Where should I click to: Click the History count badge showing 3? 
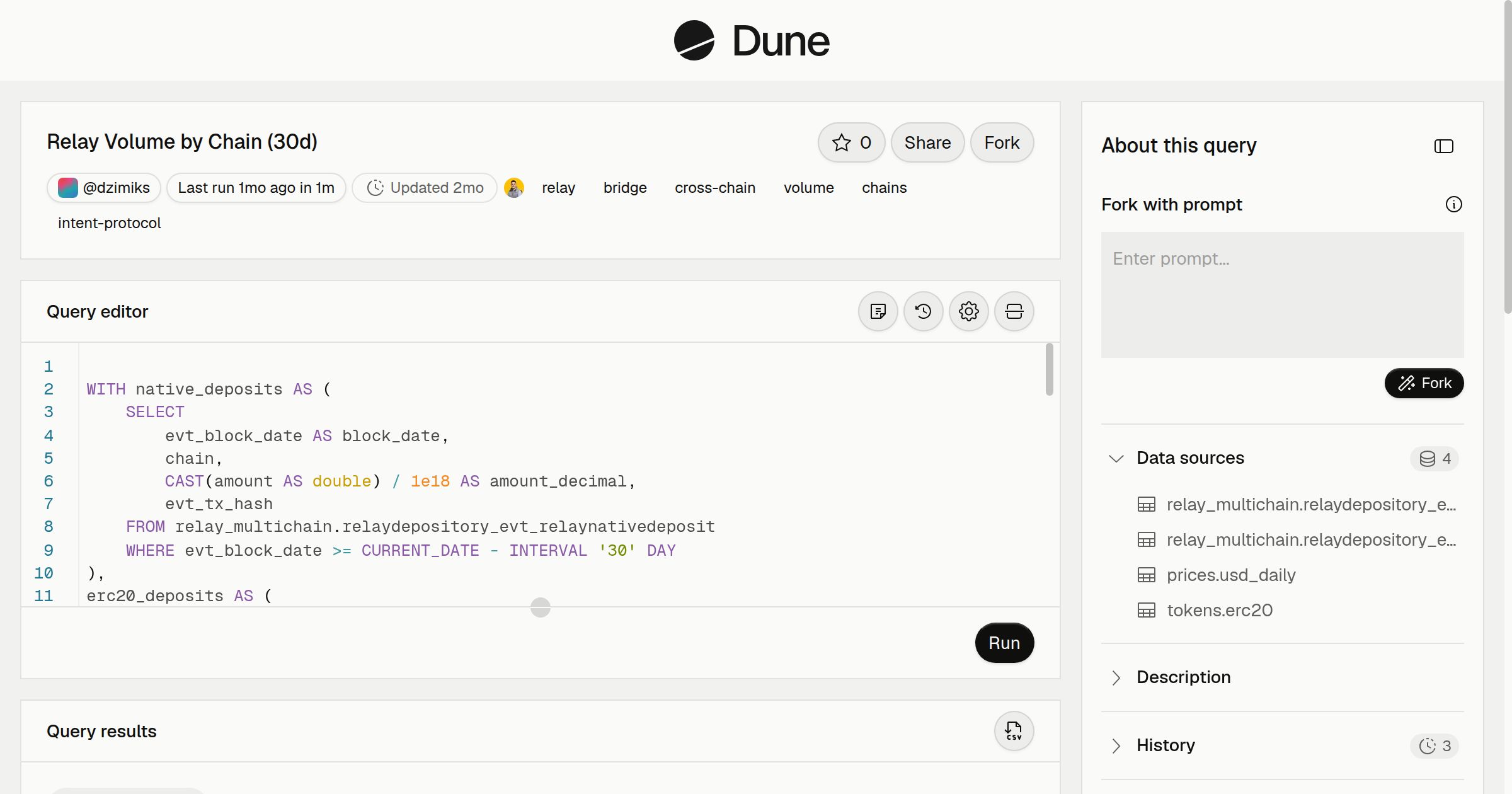[1435, 746]
